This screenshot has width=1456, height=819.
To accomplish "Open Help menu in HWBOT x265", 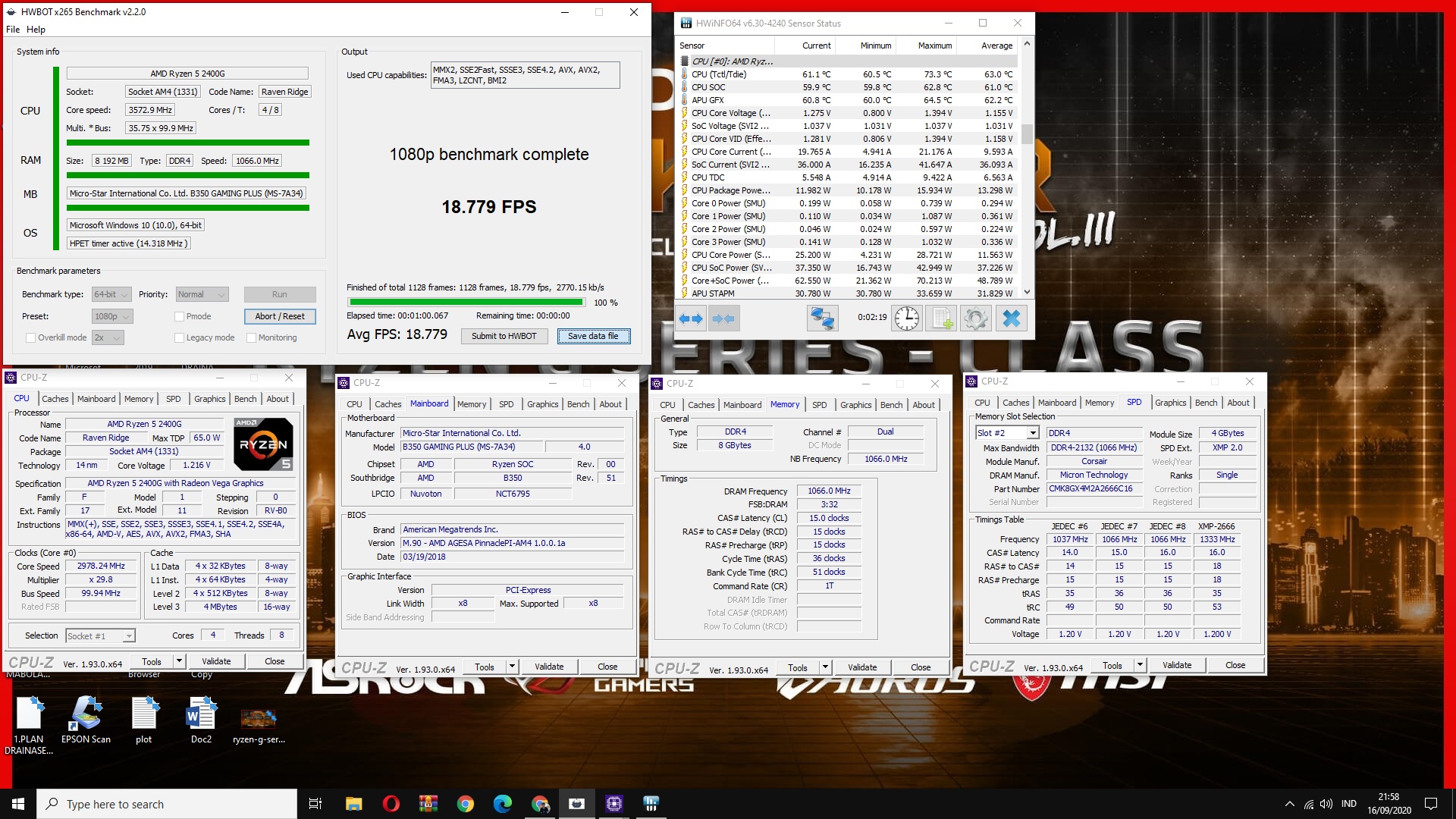I will (x=36, y=30).
